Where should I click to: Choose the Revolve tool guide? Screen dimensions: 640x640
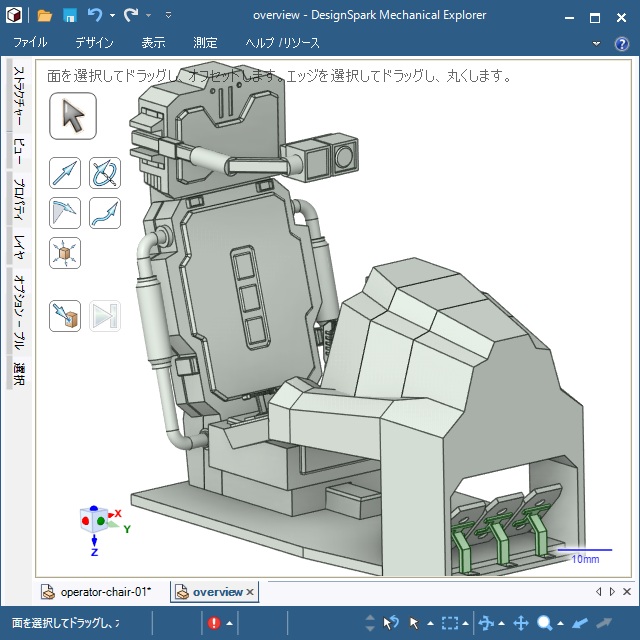pyautogui.click(x=105, y=173)
